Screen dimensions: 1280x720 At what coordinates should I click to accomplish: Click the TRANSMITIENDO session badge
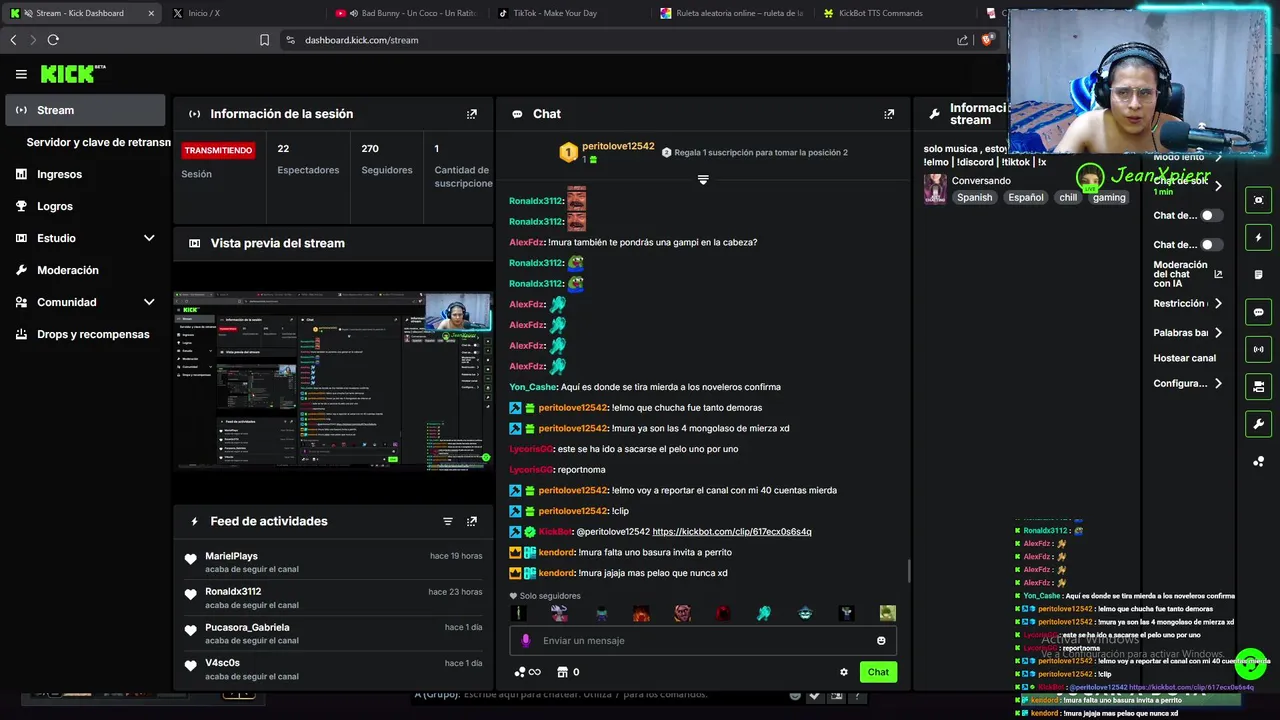click(x=218, y=150)
